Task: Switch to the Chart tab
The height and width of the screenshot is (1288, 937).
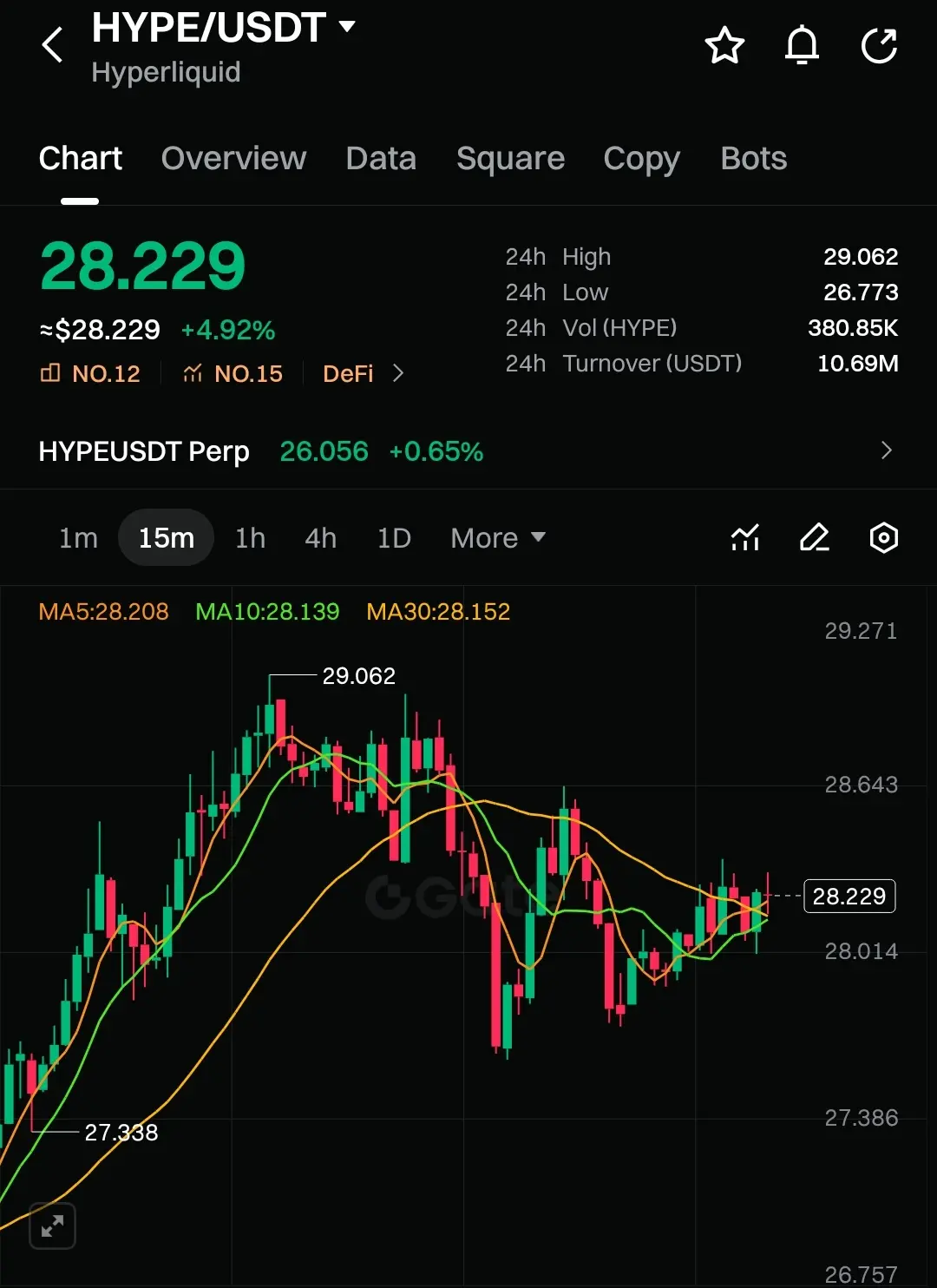Action: pyautogui.click(x=81, y=159)
